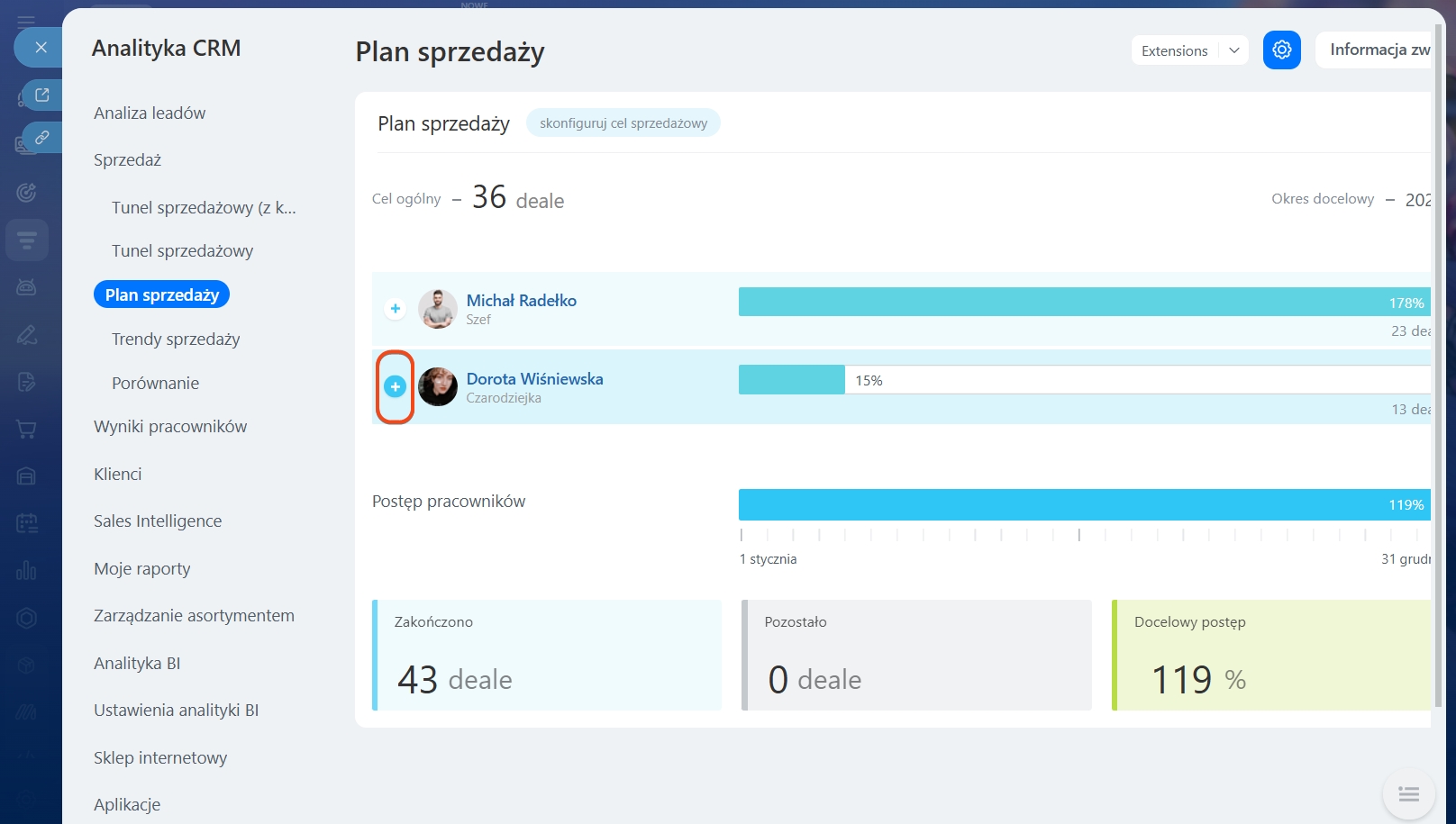
Task: Click the Okres docelowy label
Action: coord(1323,199)
